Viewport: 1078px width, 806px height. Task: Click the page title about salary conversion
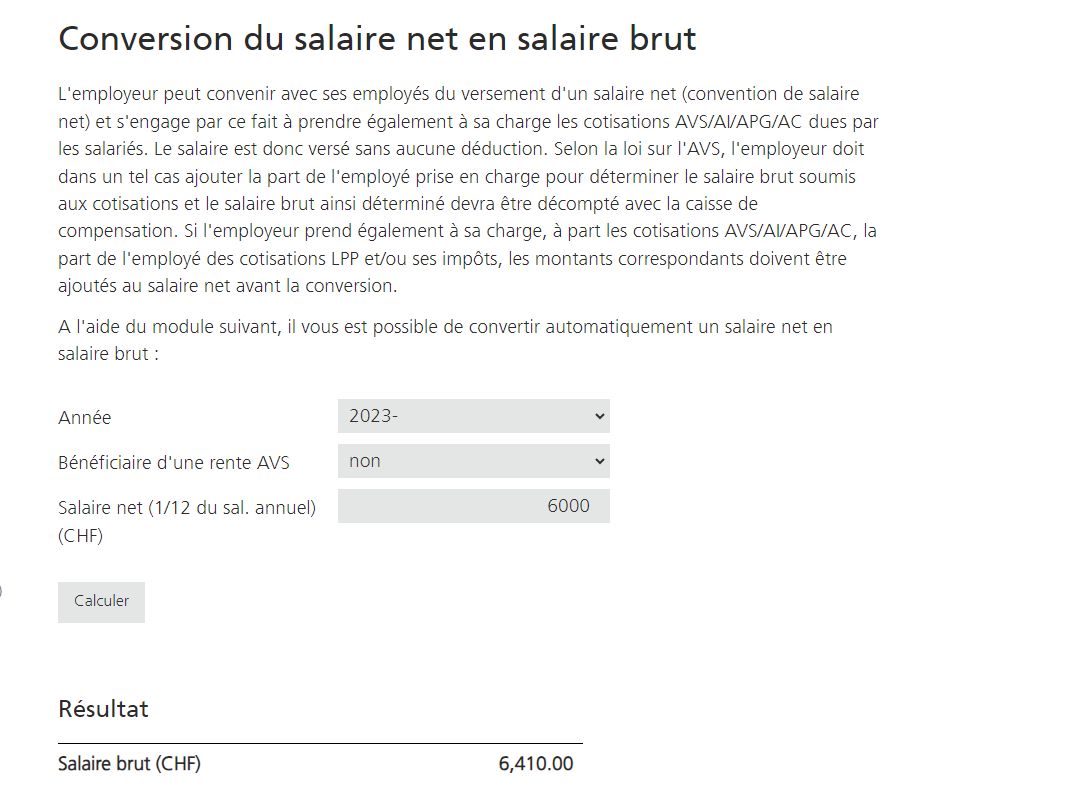376,38
